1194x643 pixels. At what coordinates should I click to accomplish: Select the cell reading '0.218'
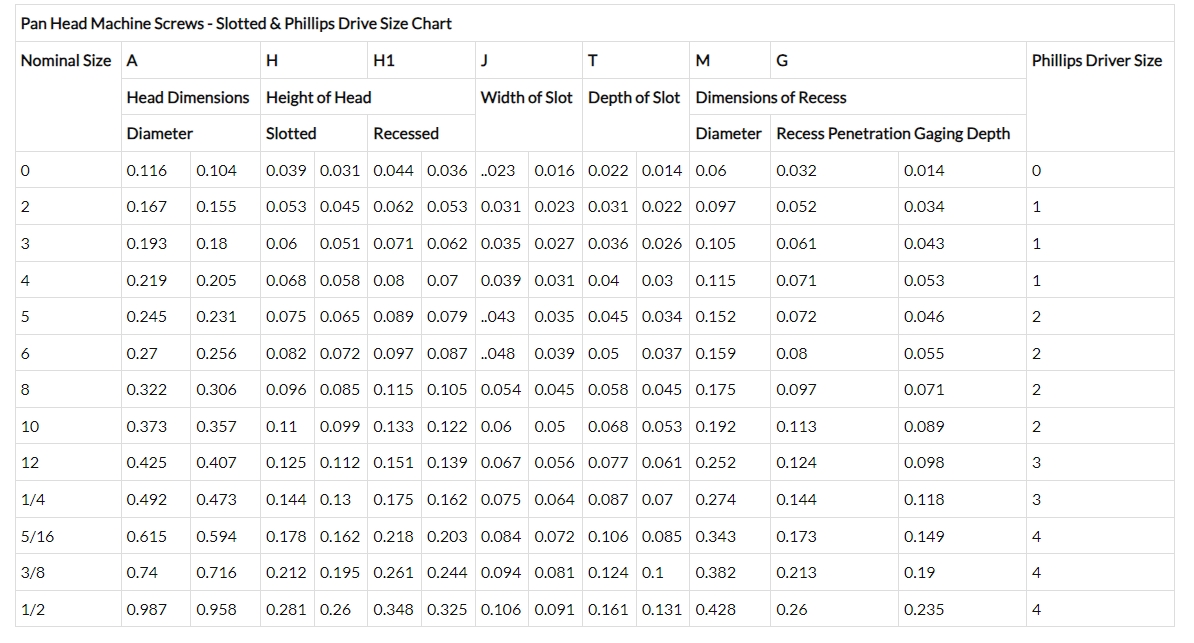(x=393, y=536)
